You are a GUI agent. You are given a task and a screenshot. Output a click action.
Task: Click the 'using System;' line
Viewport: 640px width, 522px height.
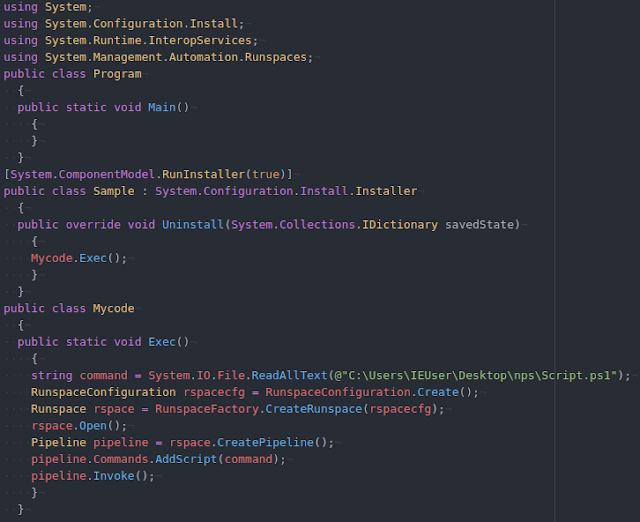pyautogui.click(x=48, y=7)
